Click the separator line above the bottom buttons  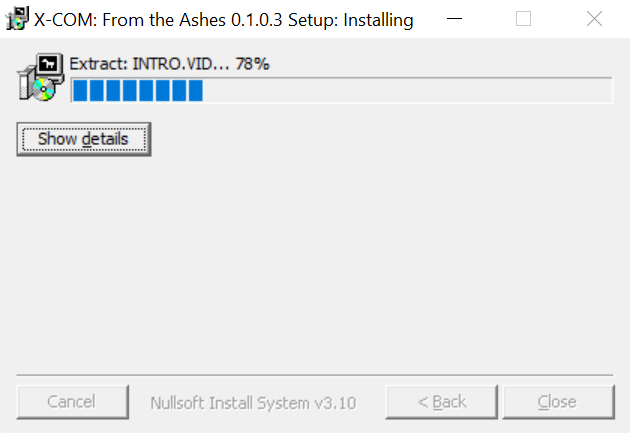(x=315, y=375)
